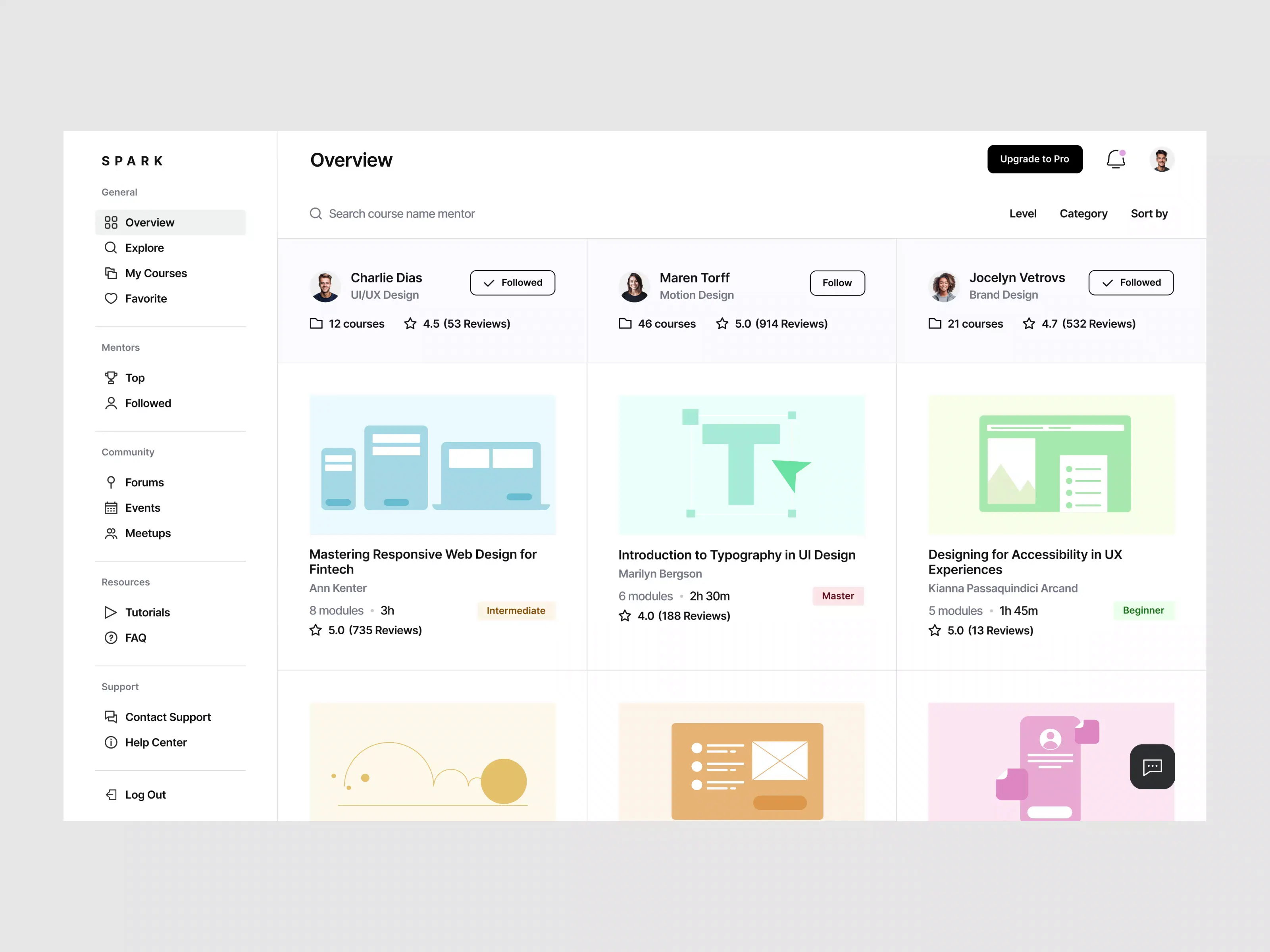Follow mentor Maren Torff

[837, 283]
